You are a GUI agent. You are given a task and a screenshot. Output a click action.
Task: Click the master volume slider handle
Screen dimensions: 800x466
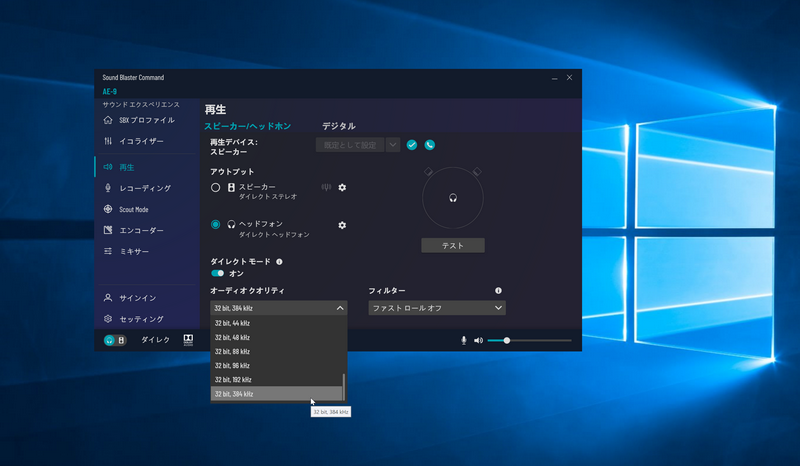tap(507, 340)
